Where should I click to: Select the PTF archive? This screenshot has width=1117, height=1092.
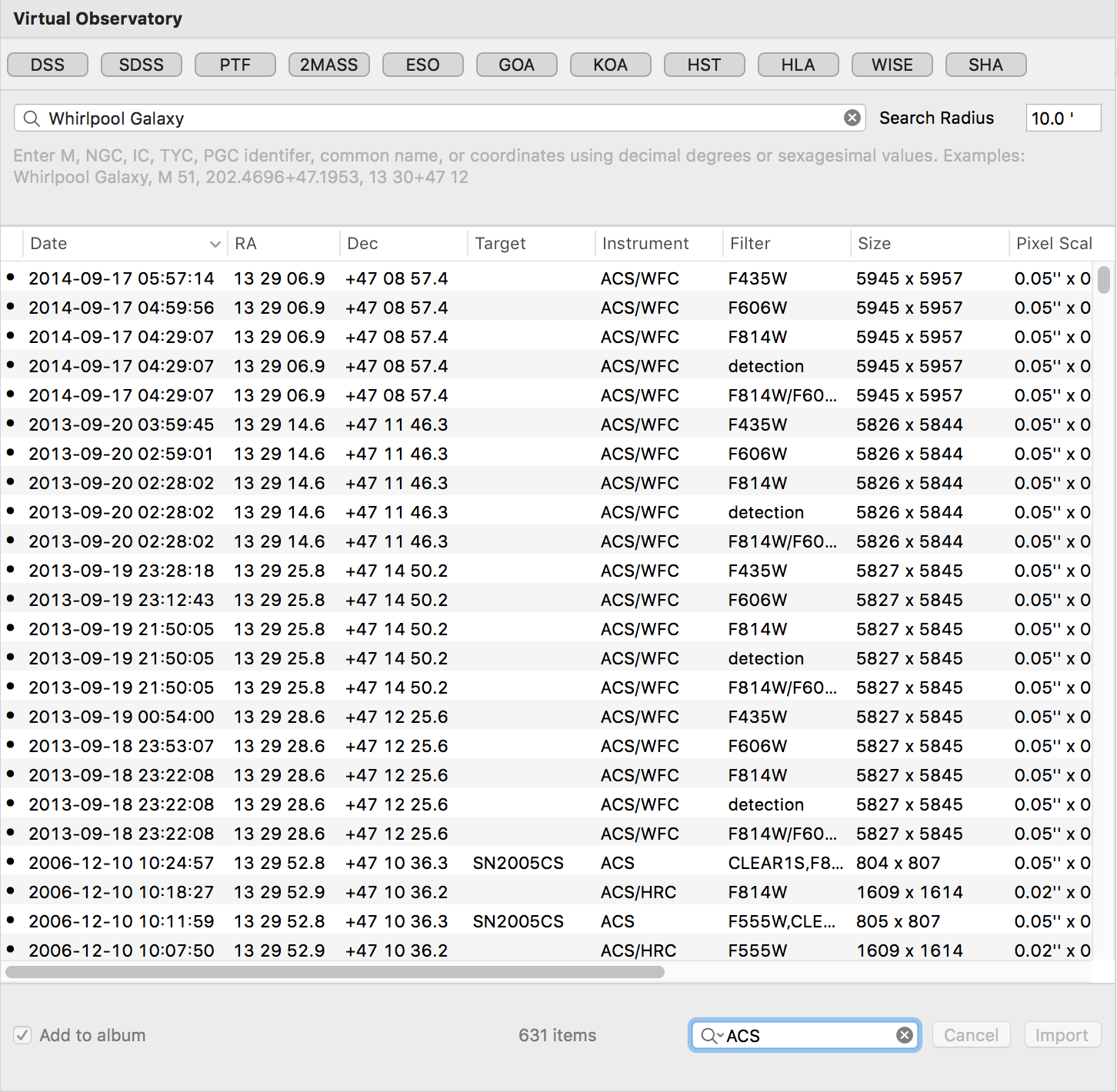tap(235, 65)
